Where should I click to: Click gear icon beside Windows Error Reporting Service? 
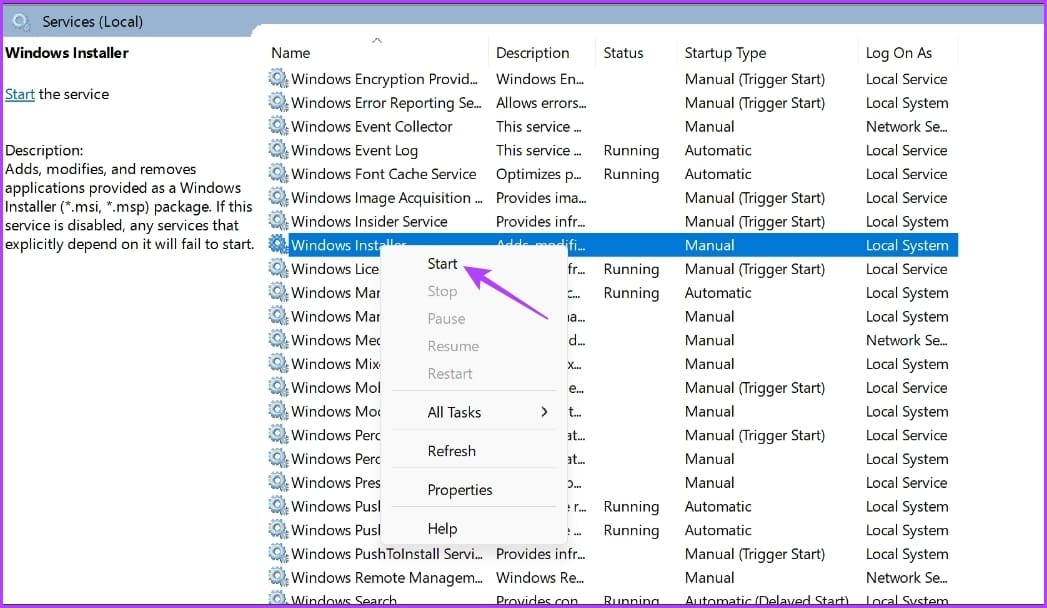278,102
